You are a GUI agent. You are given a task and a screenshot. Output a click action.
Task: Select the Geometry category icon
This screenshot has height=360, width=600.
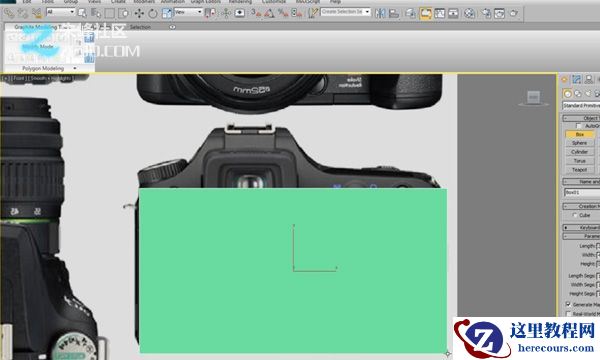pos(567,94)
